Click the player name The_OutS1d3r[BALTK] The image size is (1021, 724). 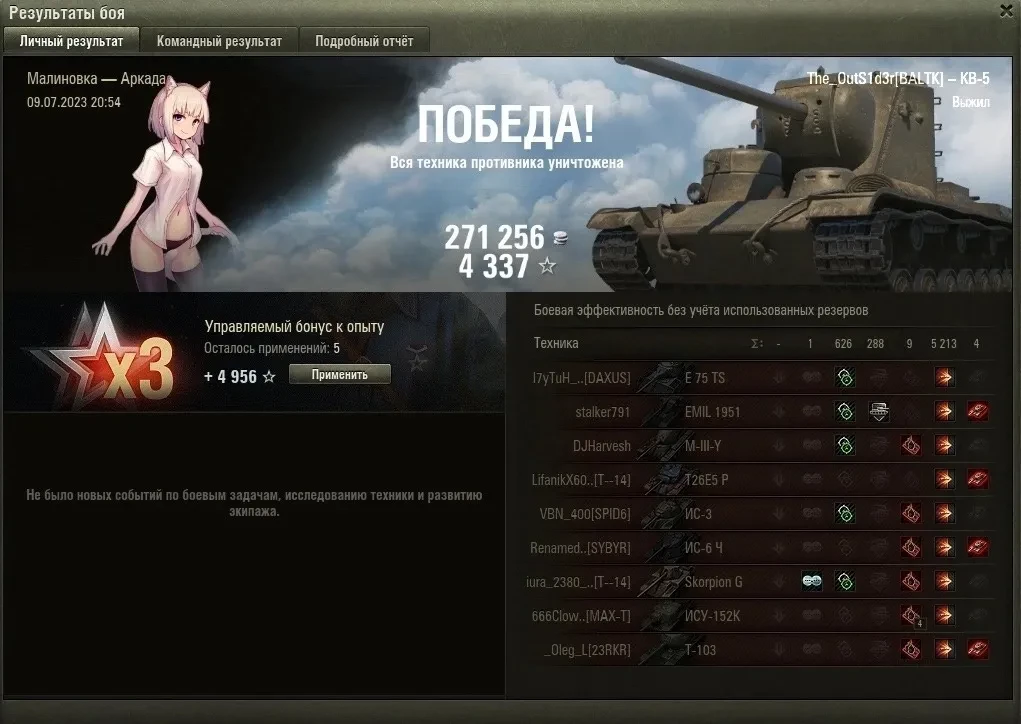pos(874,79)
